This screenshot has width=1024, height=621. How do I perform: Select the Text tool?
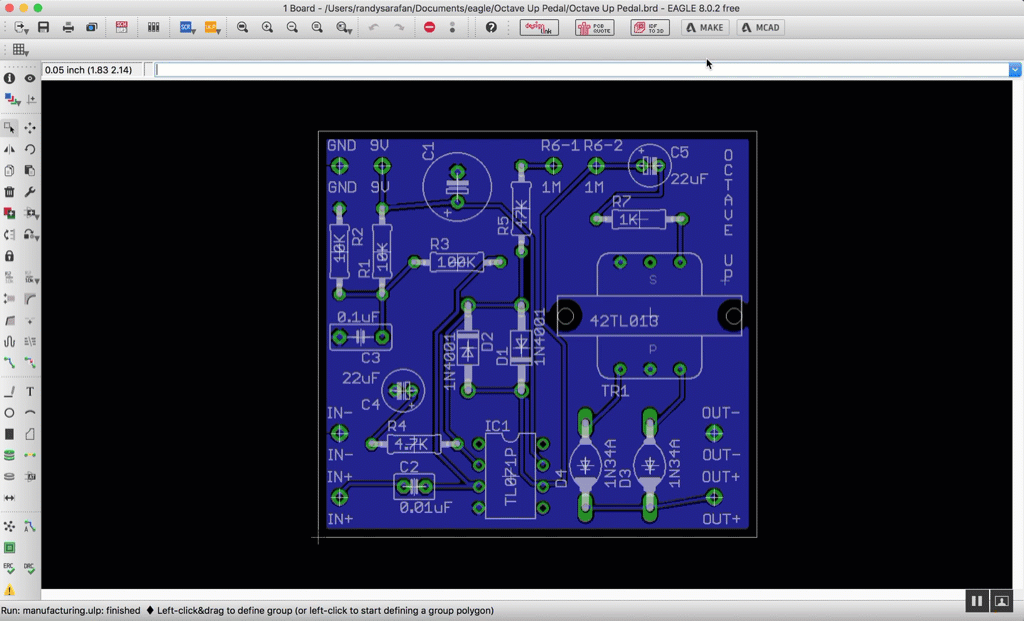pyautogui.click(x=30, y=391)
